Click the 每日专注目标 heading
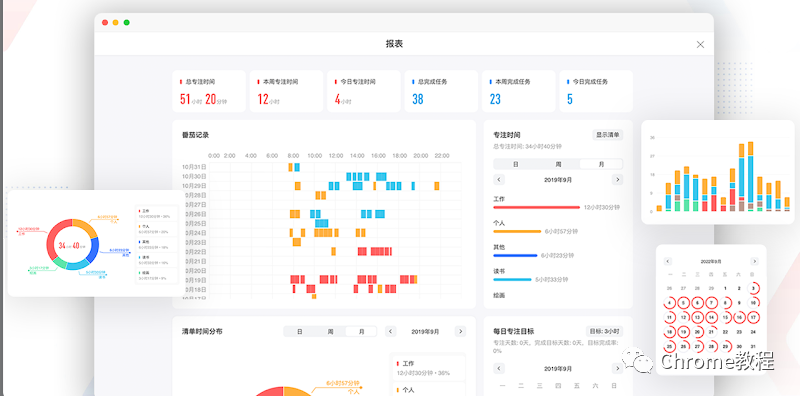This screenshot has width=800, height=396. 514,331
